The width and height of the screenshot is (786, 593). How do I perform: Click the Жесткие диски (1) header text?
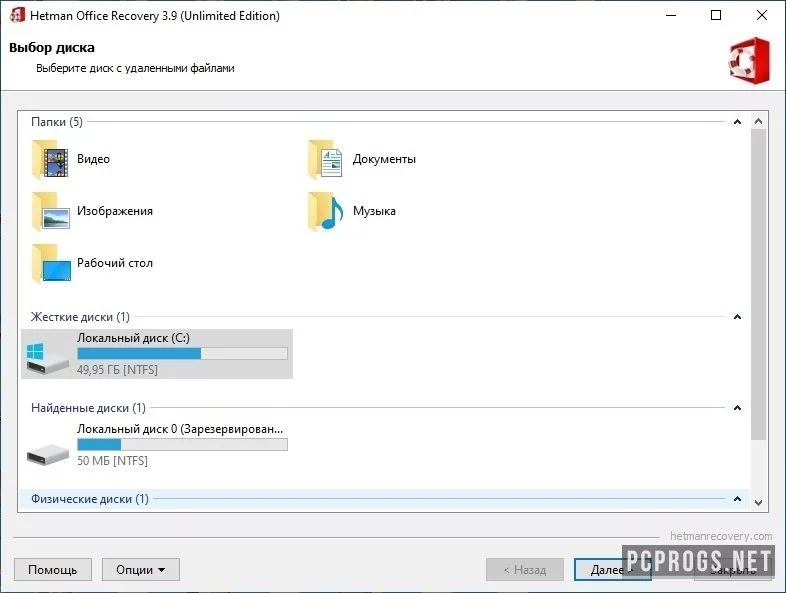[x=80, y=317]
